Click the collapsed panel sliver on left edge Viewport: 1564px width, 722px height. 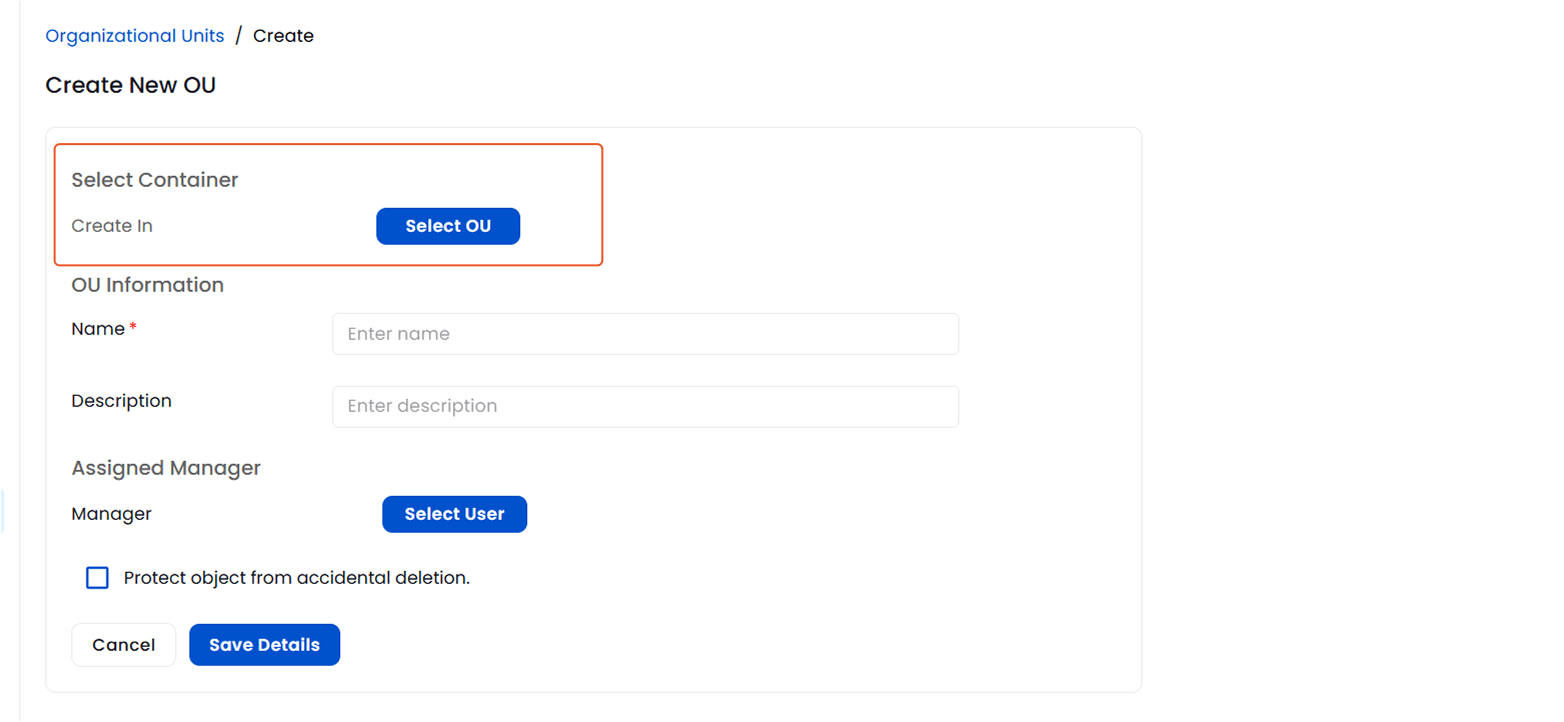click(2, 510)
